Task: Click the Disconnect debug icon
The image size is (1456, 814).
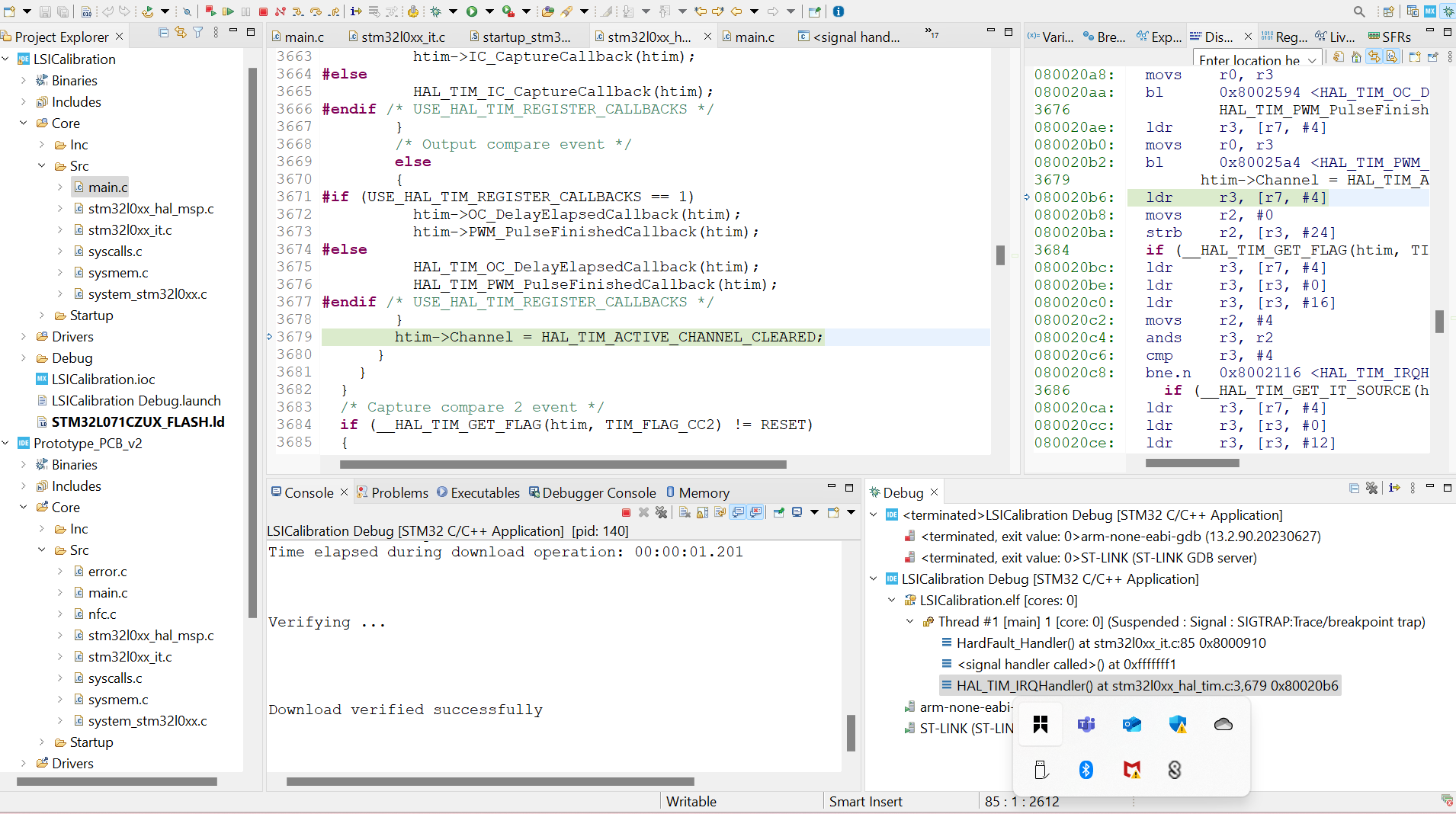Action: [x=281, y=11]
